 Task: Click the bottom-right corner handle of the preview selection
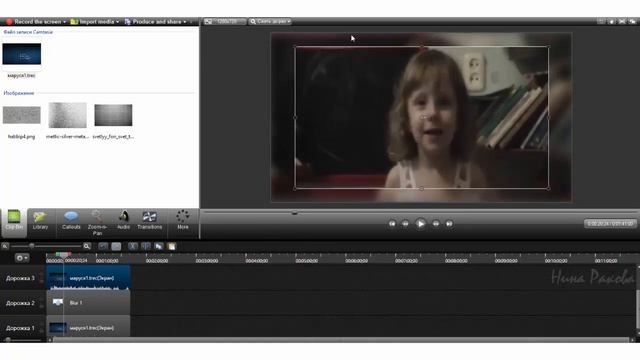[x=548, y=188]
